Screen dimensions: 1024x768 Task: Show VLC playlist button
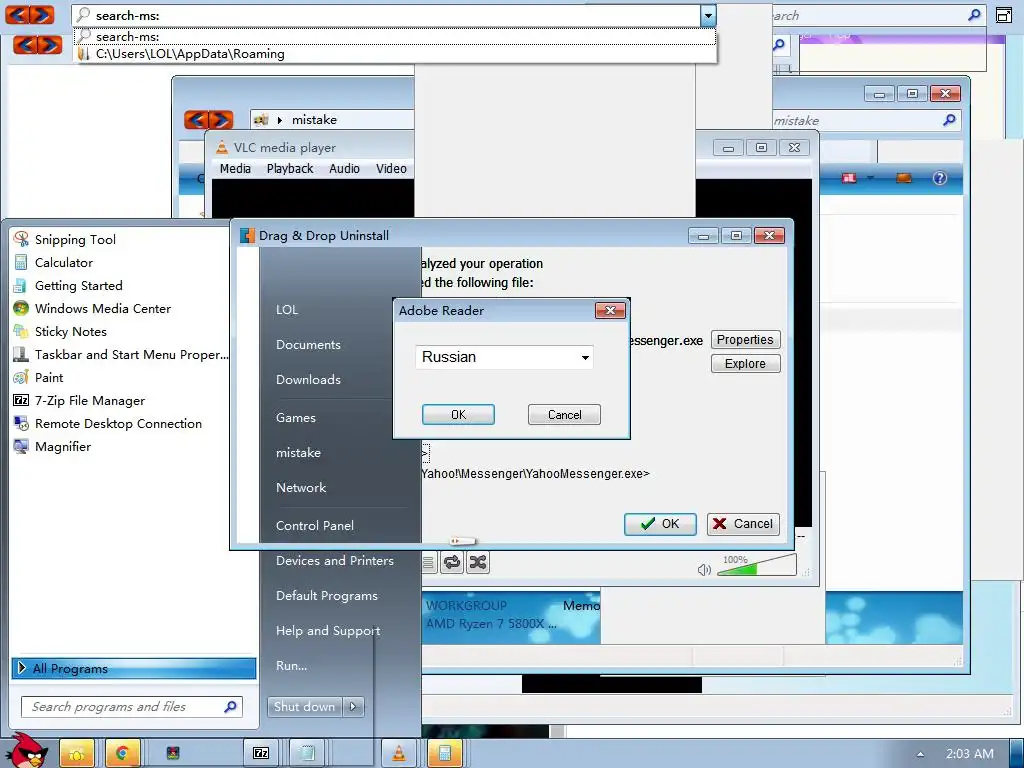(428, 562)
